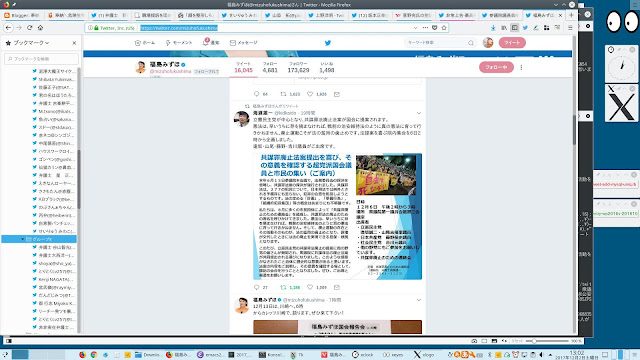Send retweeted tweet via direct message icon

(337, 287)
